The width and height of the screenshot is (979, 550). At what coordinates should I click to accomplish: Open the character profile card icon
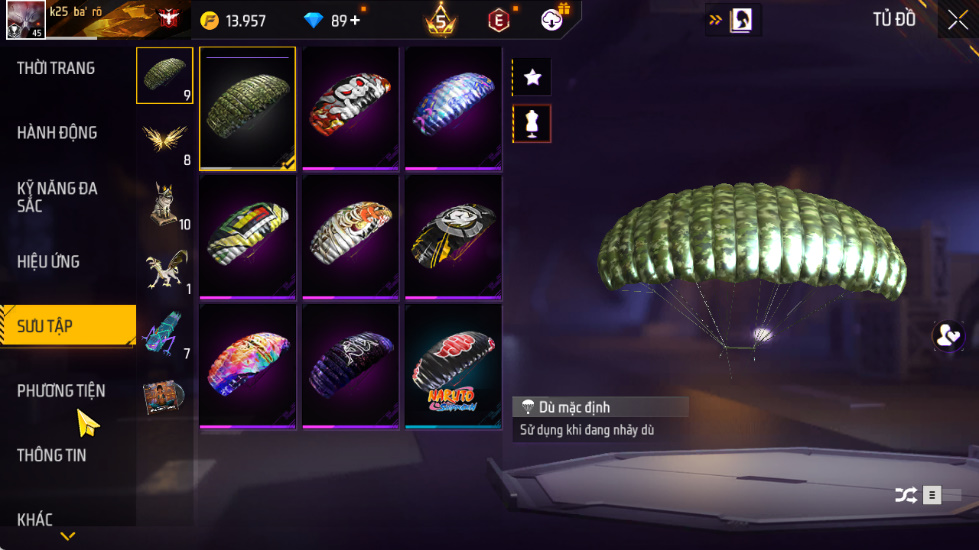tap(741, 20)
